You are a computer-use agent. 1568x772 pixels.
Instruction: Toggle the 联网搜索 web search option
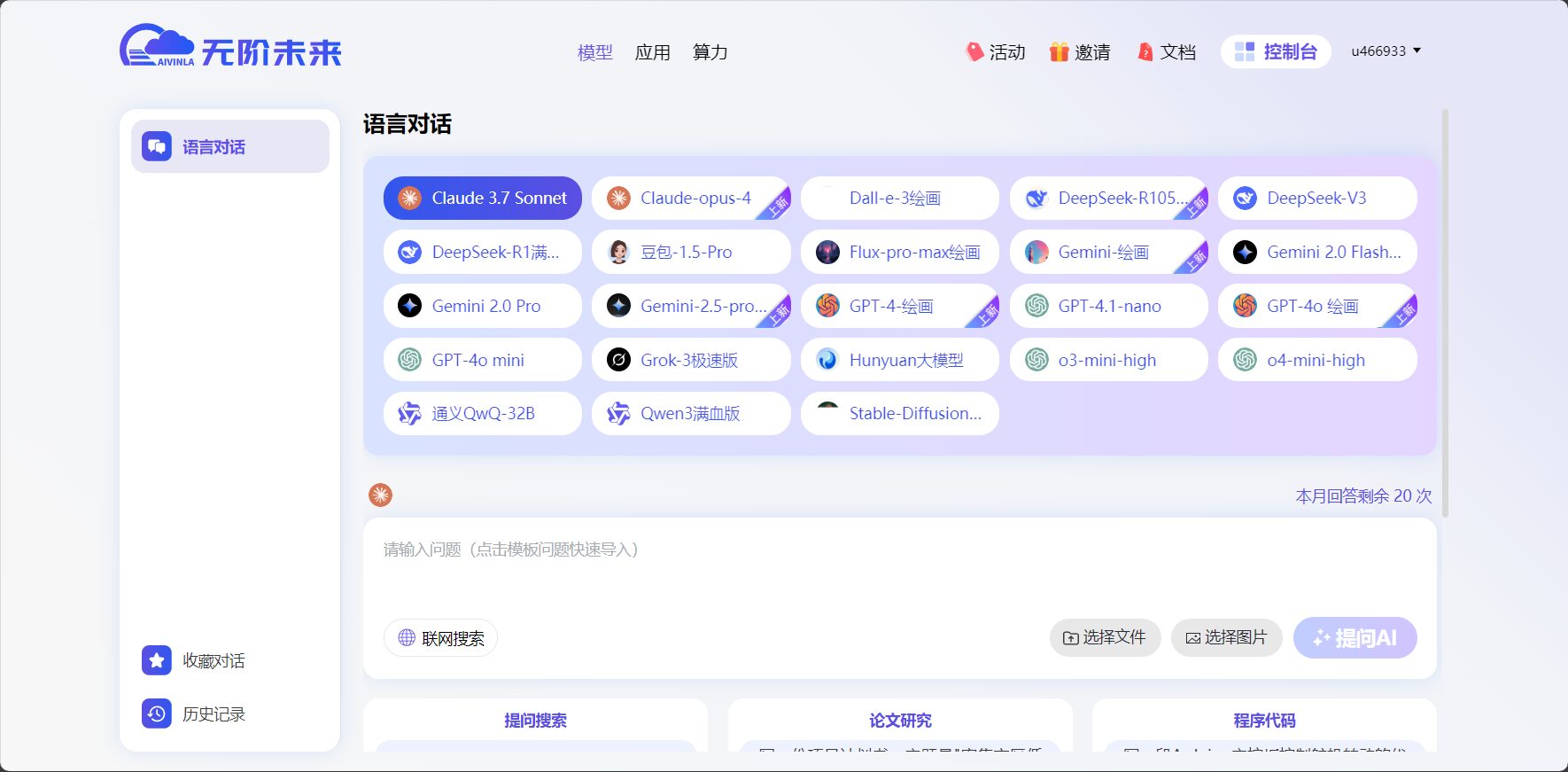pos(440,638)
